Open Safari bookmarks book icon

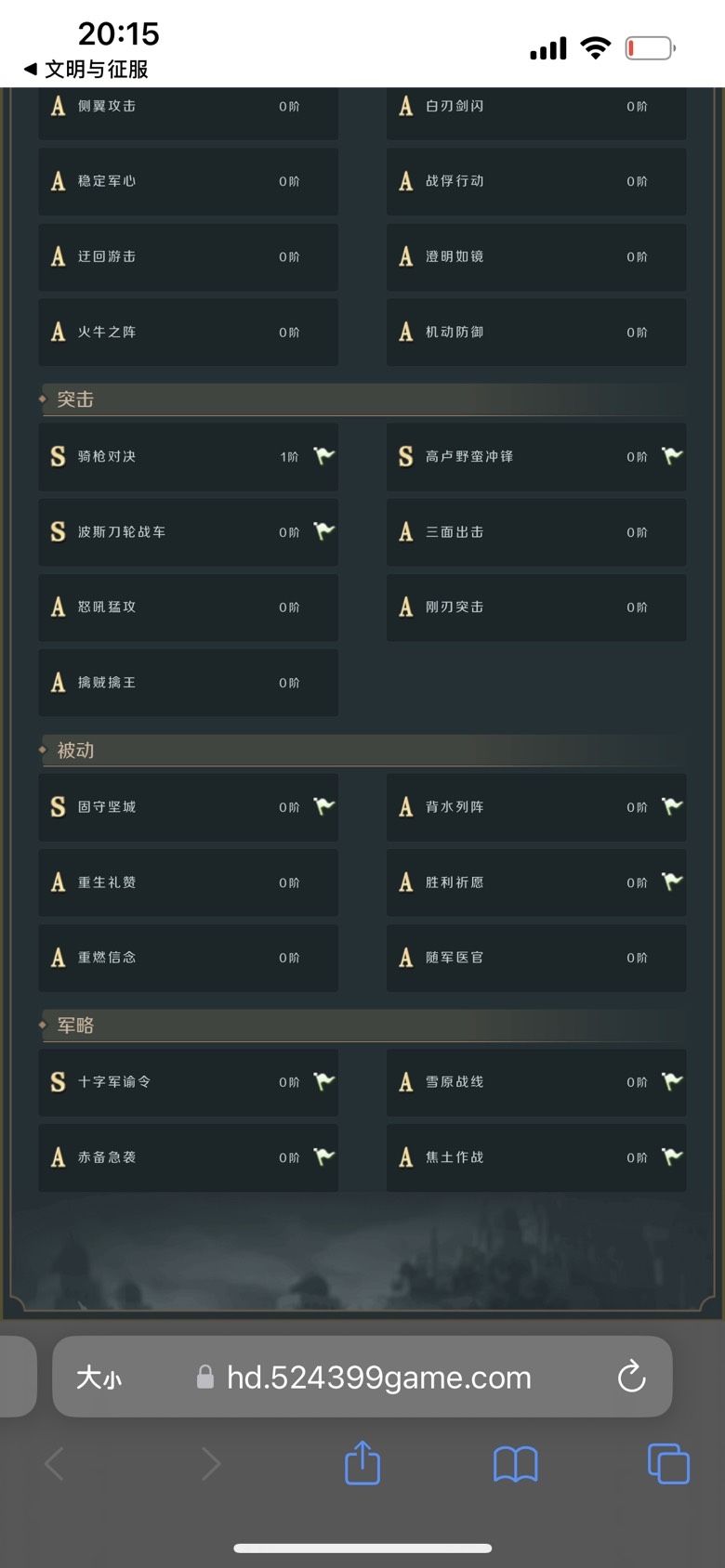coord(515,1464)
